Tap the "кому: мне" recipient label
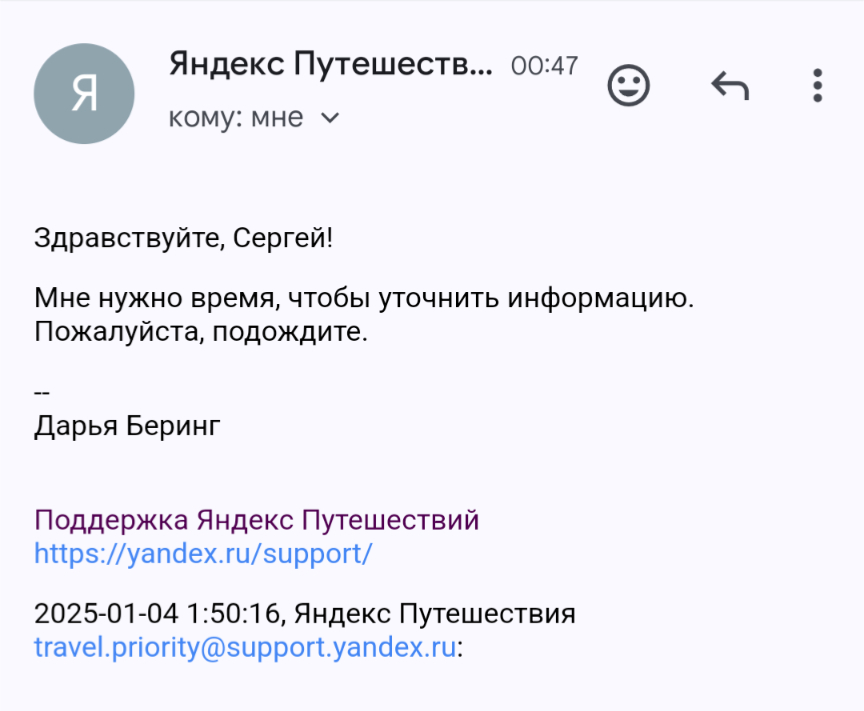This screenshot has width=864, height=711. coord(235,118)
